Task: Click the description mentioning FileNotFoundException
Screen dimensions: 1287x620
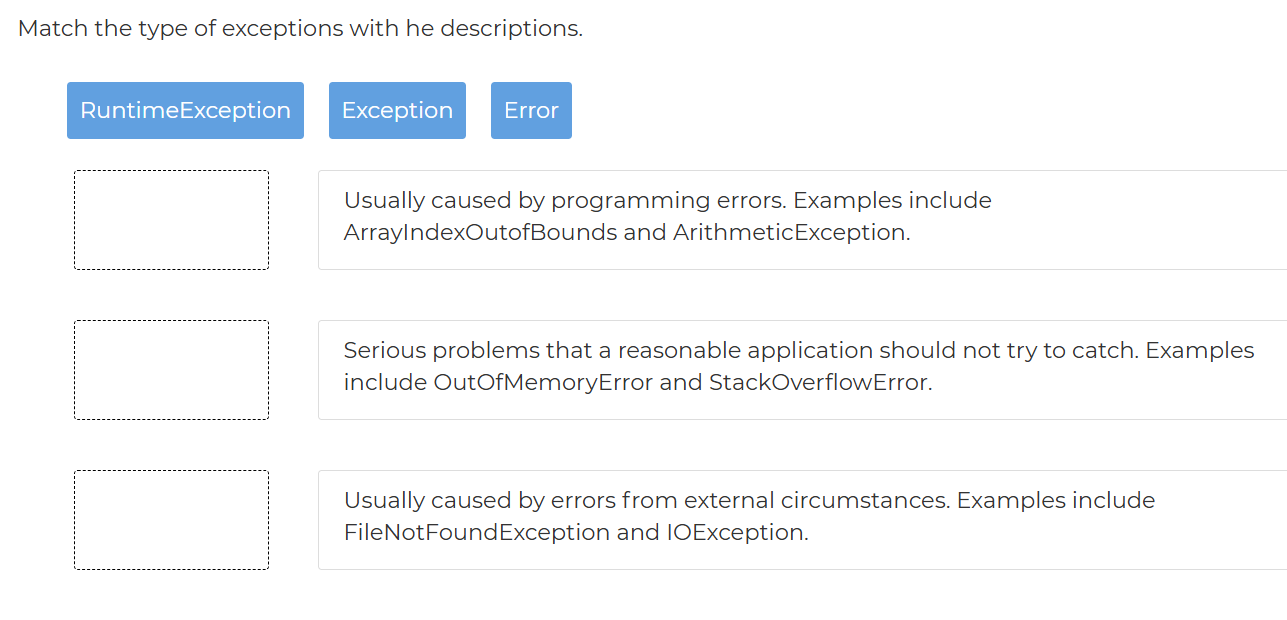Action: [x=700, y=516]
